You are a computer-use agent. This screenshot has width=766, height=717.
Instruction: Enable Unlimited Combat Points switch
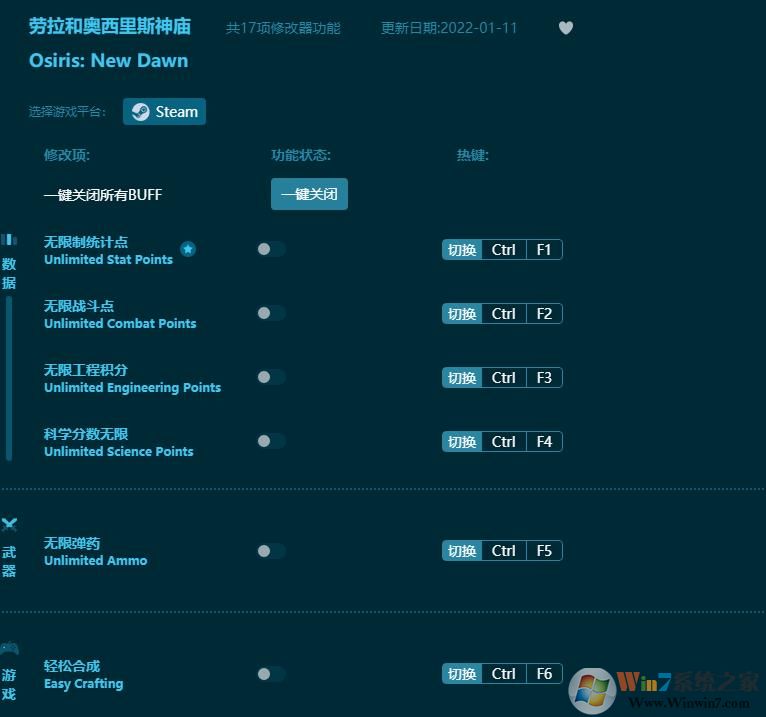[x=271, y=313]
